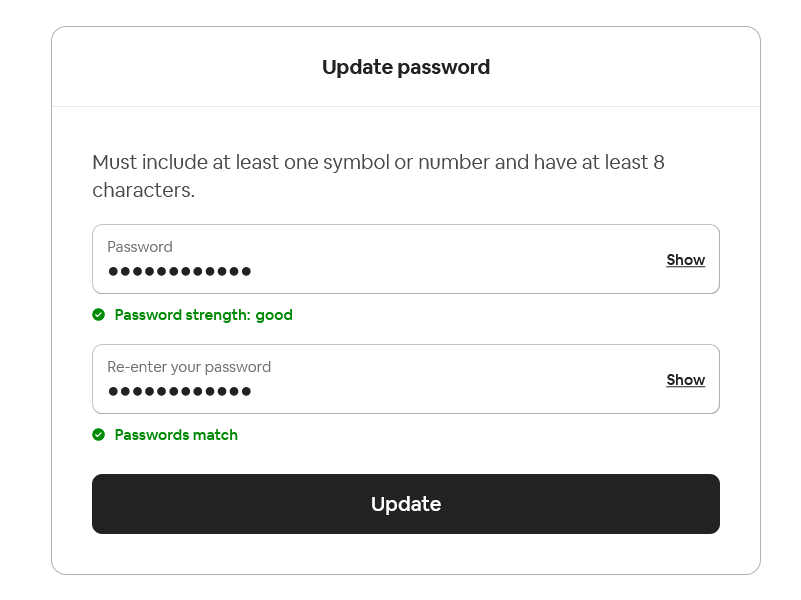
Task: Click the word 'match' in confirmation message
Action: pos(215,435)
